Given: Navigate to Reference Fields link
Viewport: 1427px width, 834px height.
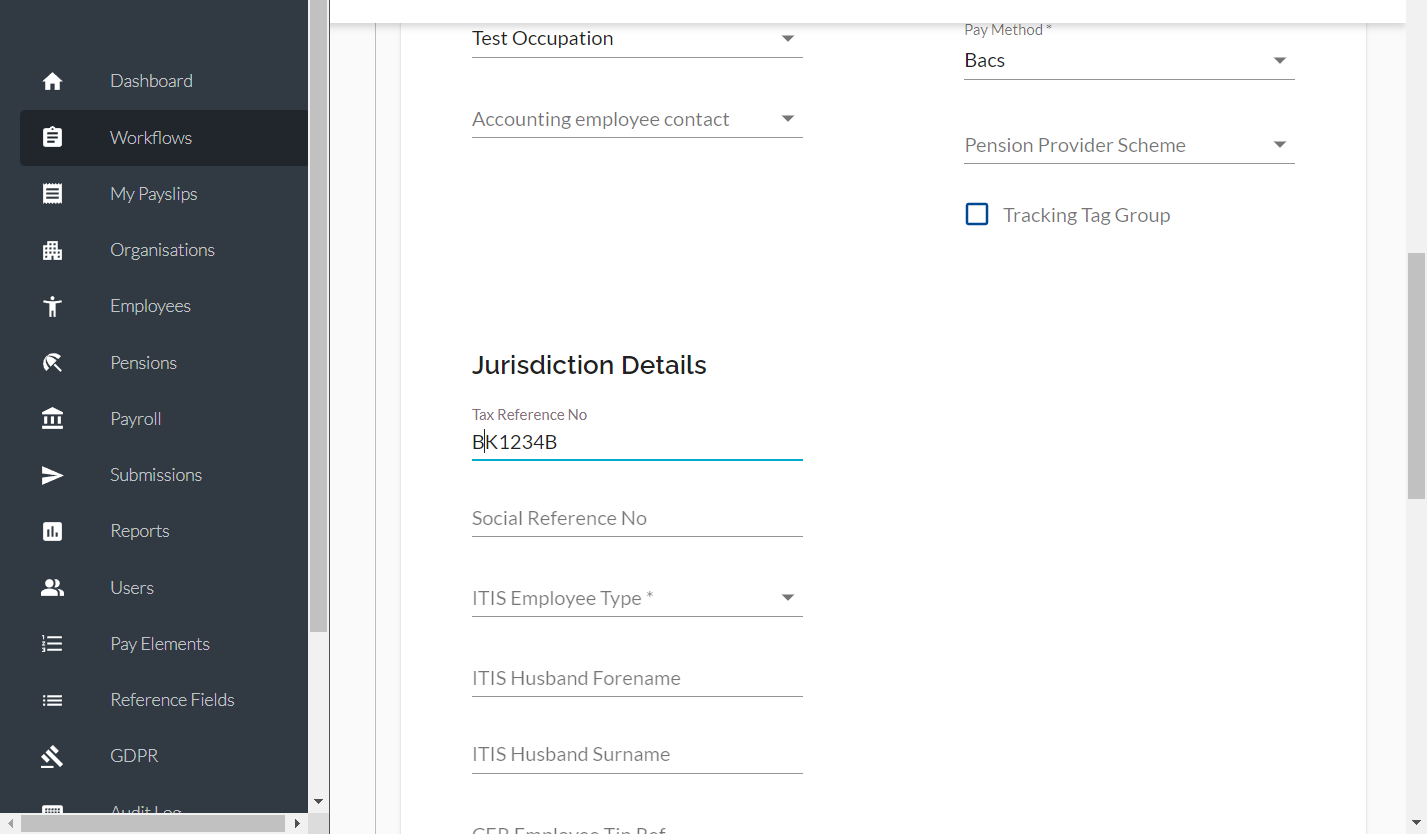Looking at the screenshot, I should point(172,700).
